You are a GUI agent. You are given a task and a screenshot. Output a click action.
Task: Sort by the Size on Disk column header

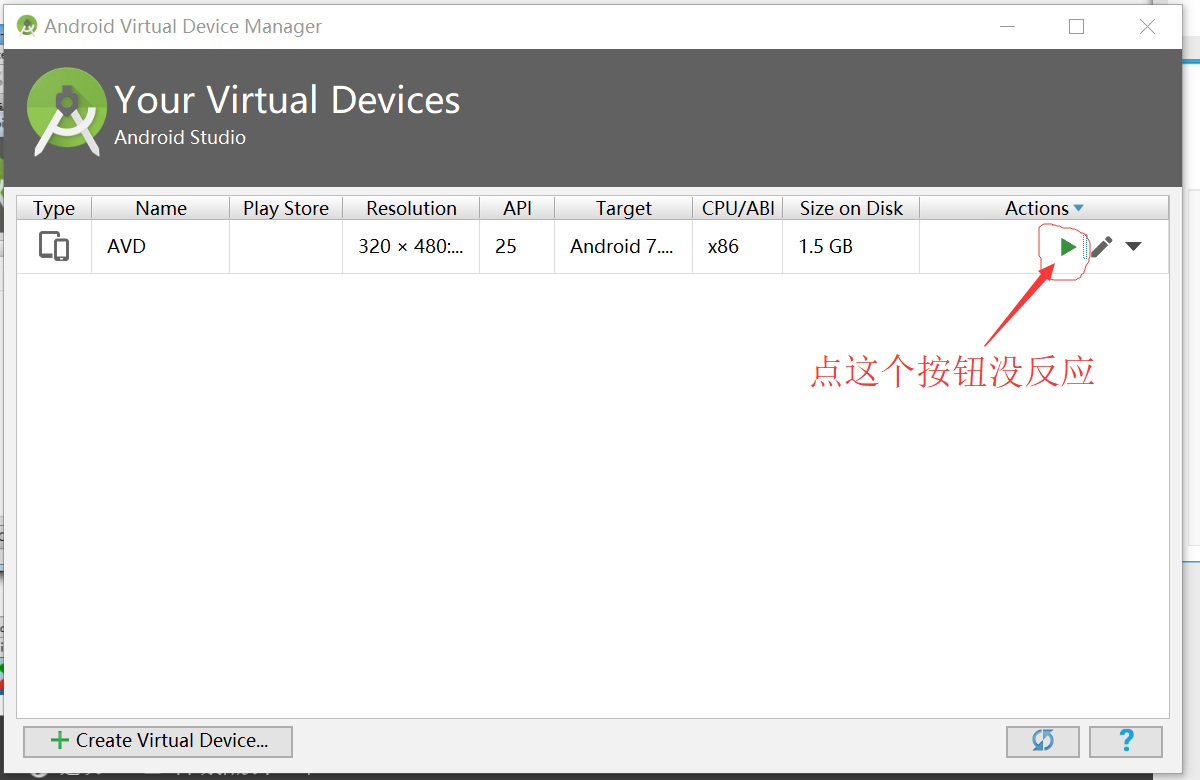[x=851, y=208]
